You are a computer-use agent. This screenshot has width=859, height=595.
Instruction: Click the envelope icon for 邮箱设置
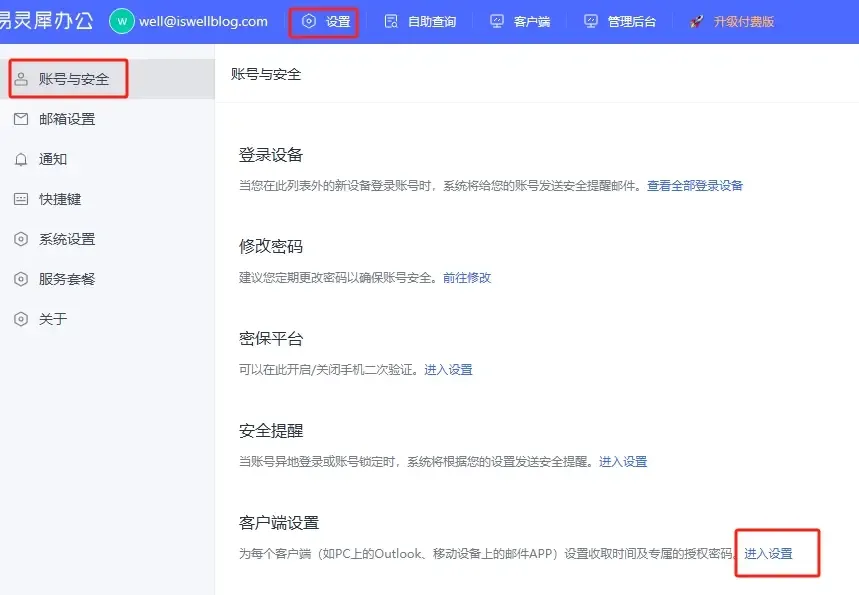click(x=21, y=119)
